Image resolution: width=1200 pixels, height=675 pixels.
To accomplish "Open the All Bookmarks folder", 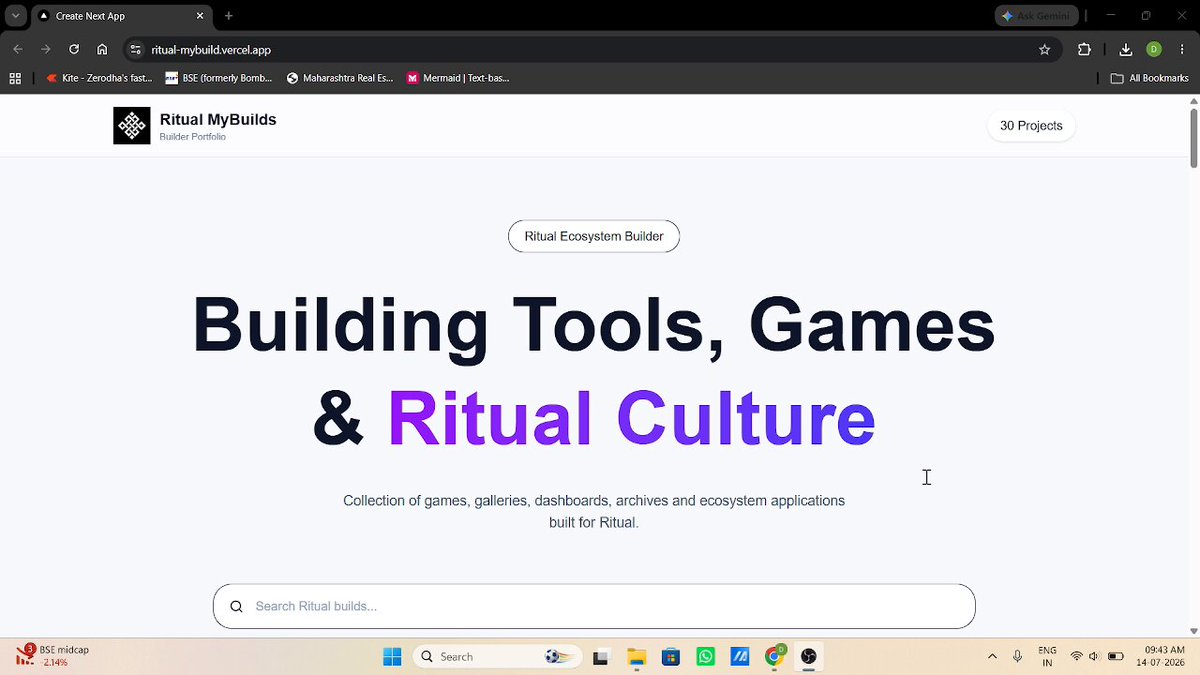I will [x=1150, y=78].
